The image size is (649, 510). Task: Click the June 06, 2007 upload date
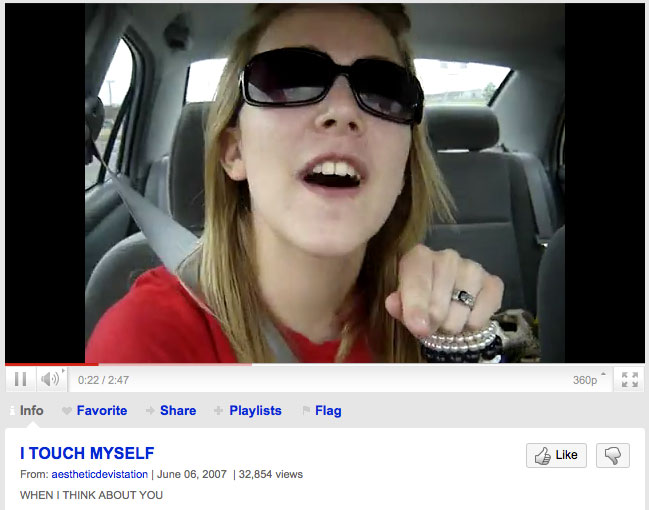[x=192, y=474]
